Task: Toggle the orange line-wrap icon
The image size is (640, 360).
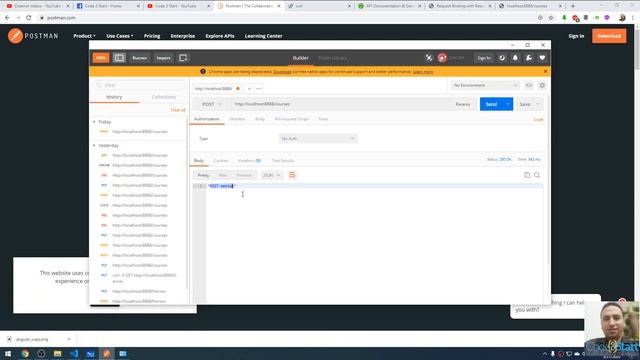Action: click(292, 175)
